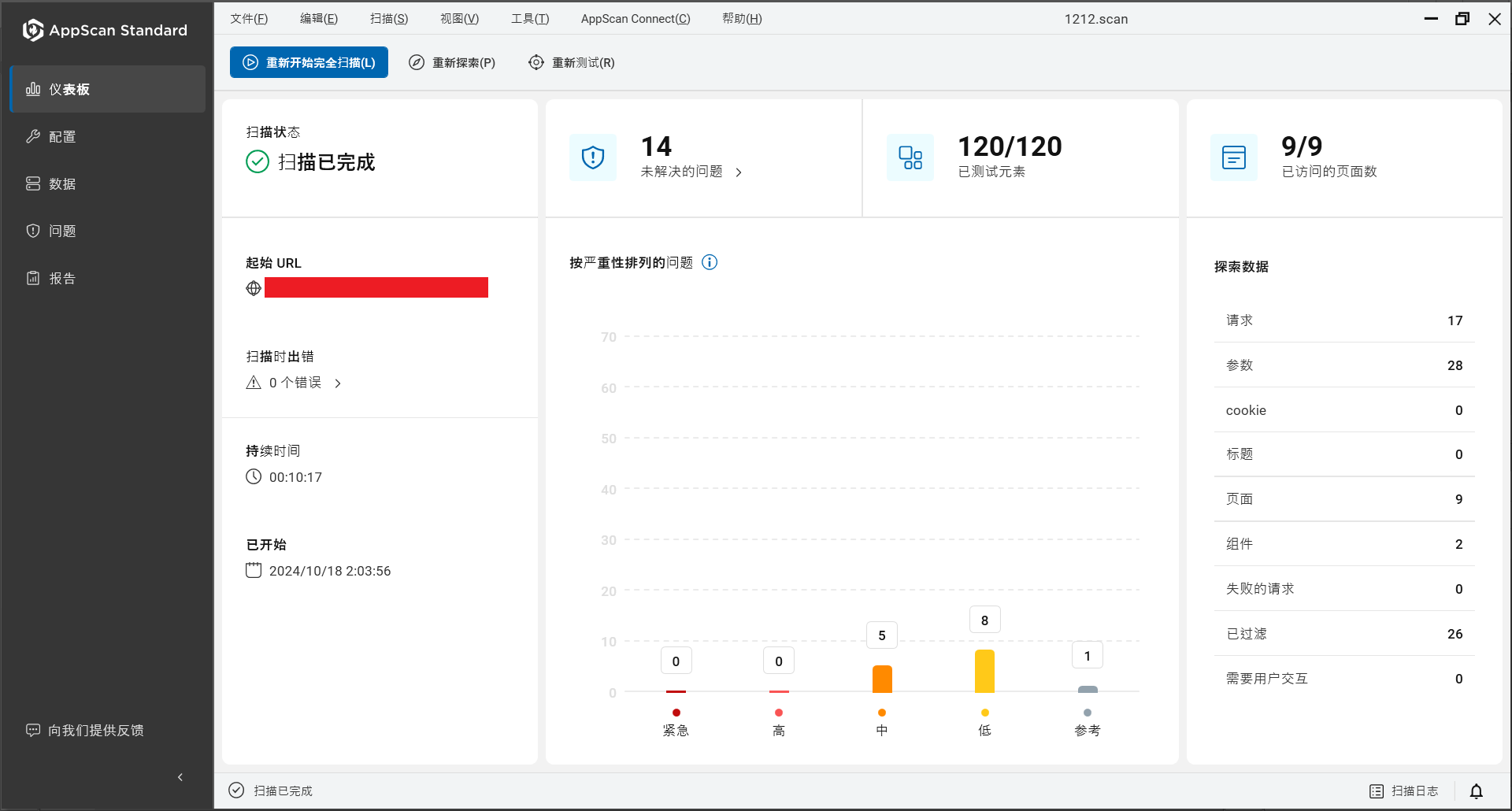Click the gray 参考 severity bar
This screenshot has width=1512, height=811.
tap(1088, 689)
